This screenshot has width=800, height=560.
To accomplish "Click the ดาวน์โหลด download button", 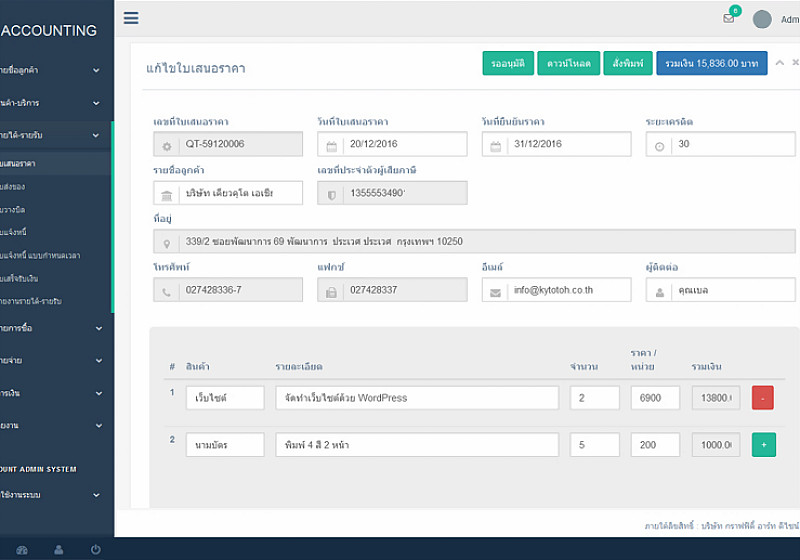I will (x=569, y=64).
